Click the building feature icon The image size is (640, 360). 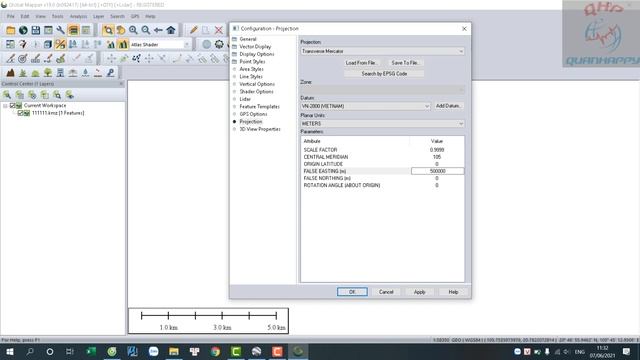pos(60,73)
